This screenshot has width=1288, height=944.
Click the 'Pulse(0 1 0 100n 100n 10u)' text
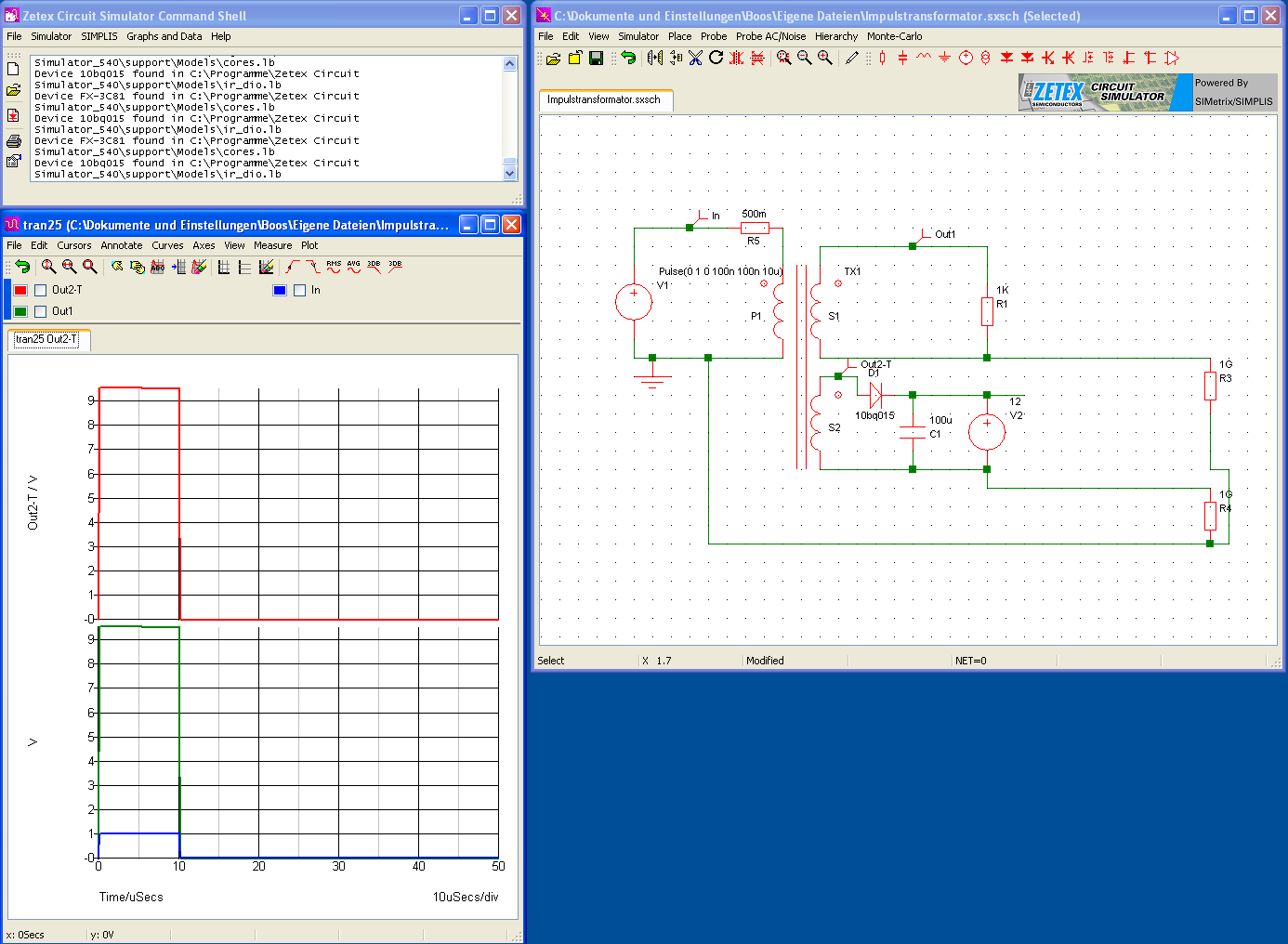[720, 271]
